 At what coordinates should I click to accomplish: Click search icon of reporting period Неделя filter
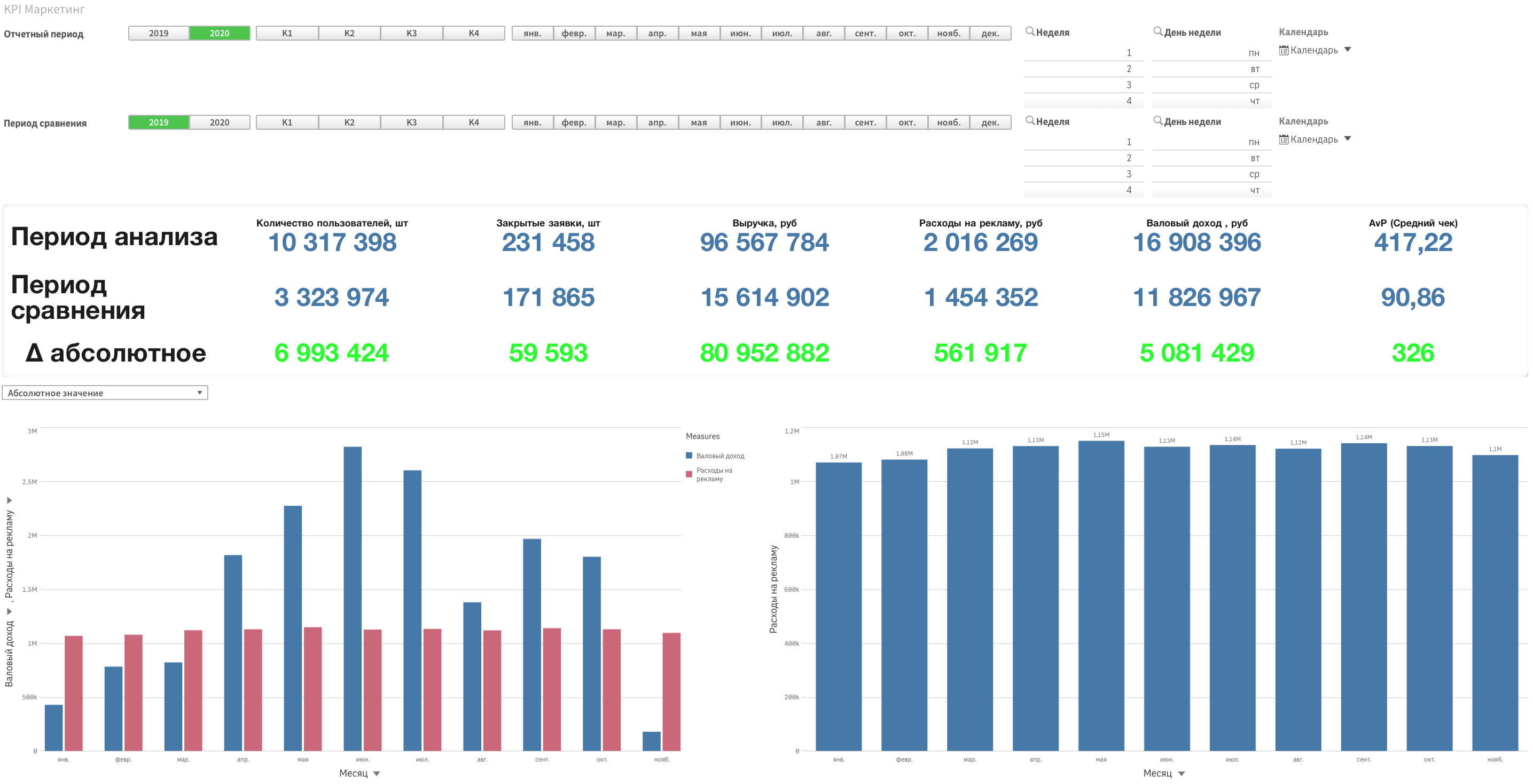[x=1029, y=31]
